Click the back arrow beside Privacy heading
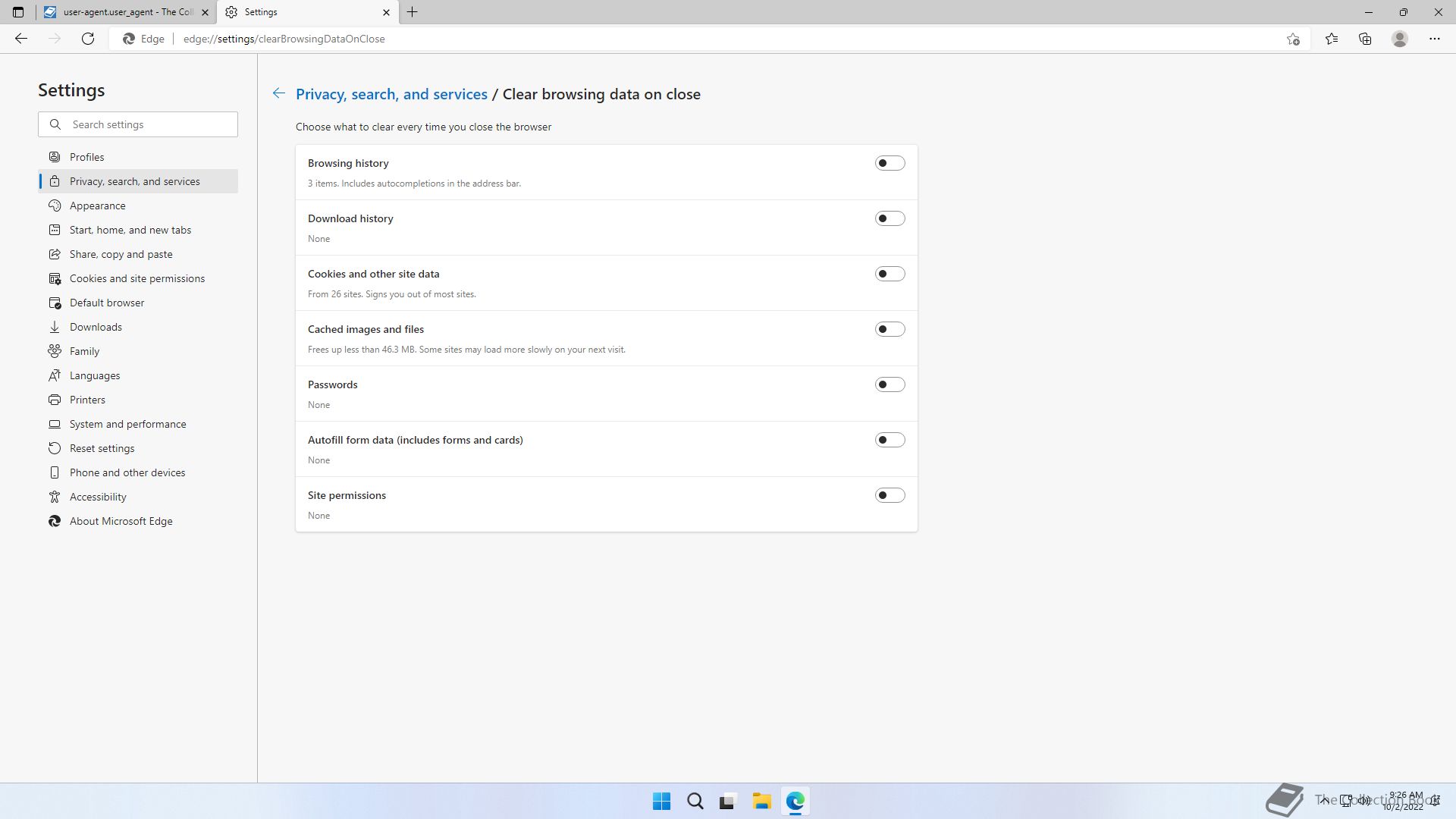This screenshot has width=1456, height=819. pyautogui.click(x=279, y=93)
